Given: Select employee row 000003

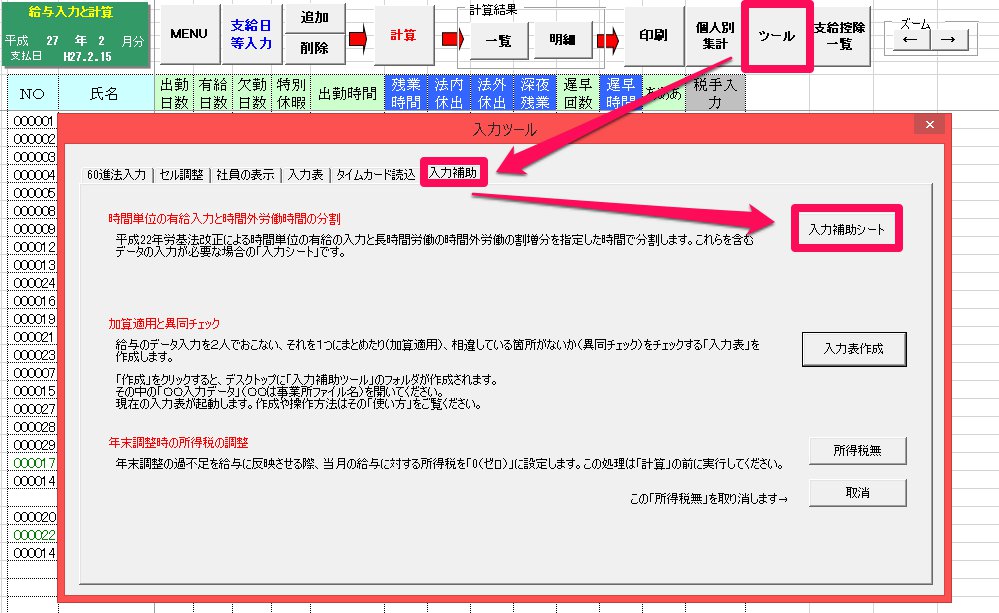Looking at the screenshot, I should (x=33, y=157).
